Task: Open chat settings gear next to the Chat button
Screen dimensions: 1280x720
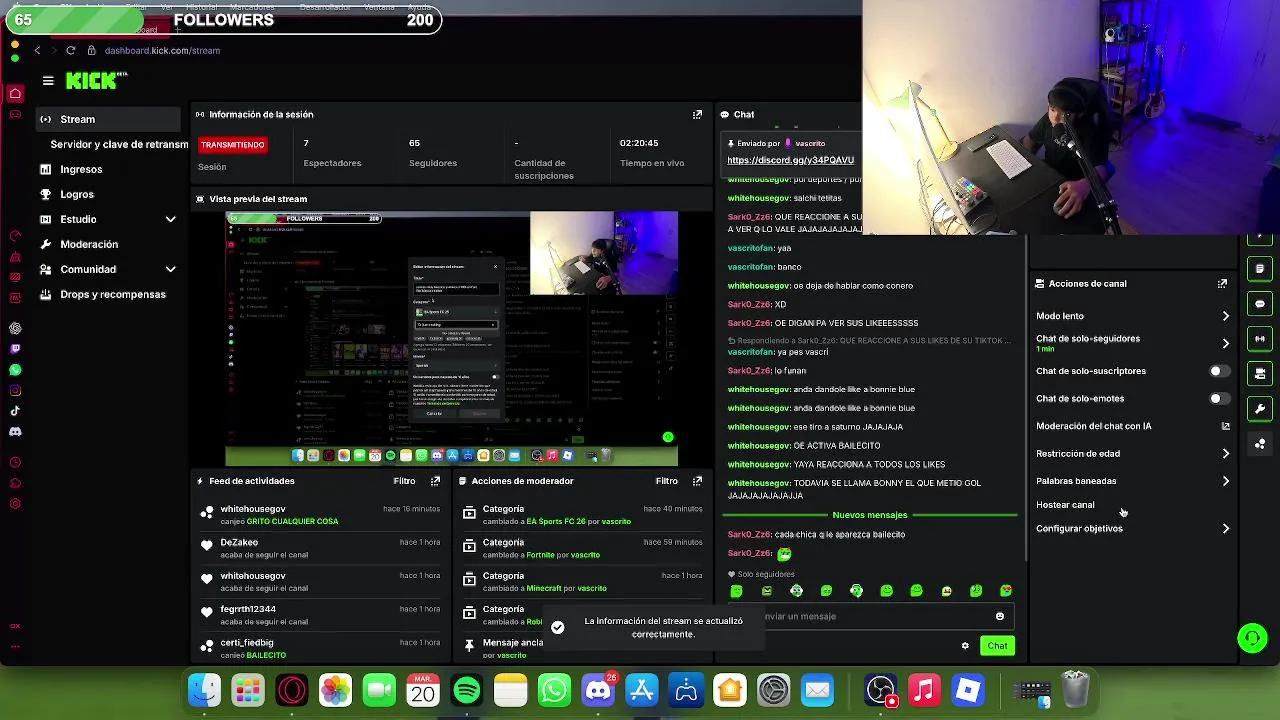Action: 965,646
